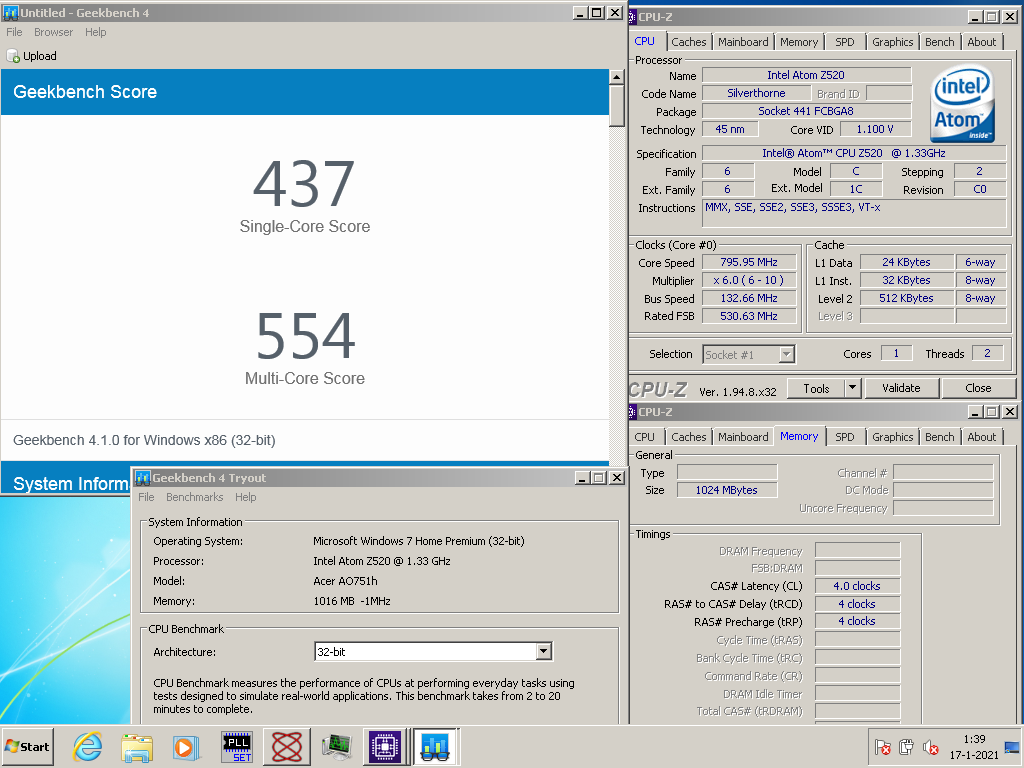This screenshot has width=1024, height=768.
Task: Open Benchmarks menu in Geekbench 4 Tryout
Action: [195, 497]
